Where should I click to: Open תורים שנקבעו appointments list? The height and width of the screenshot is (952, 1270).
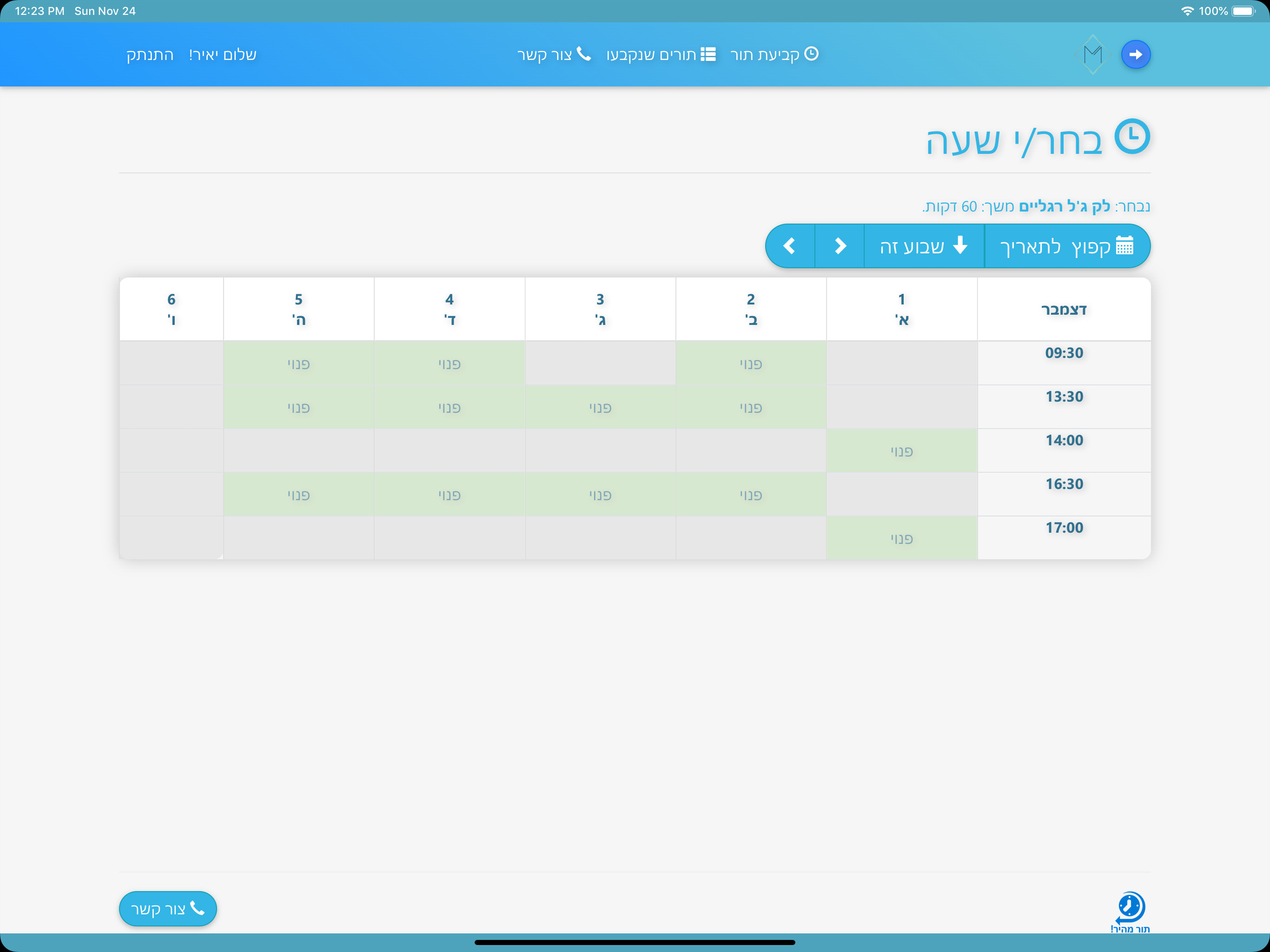[x=661, y=54]
